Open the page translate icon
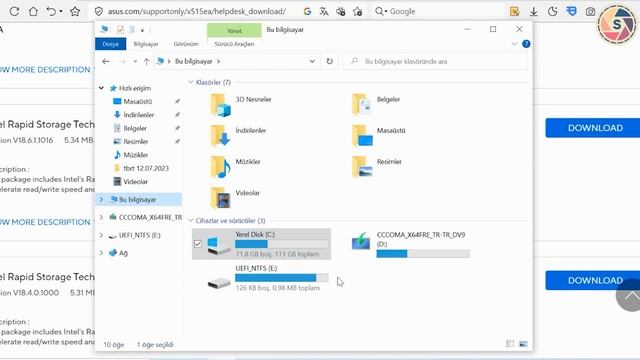Viewport: 640px width, 360px height. 324,11
